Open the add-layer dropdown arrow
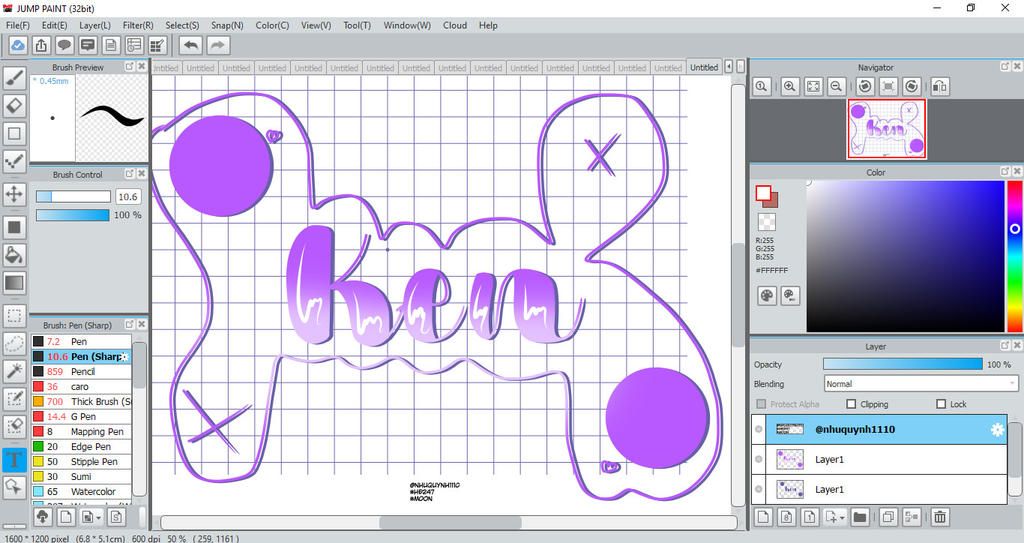This screenshot has height=543, width=1024. tap(842, 518)
